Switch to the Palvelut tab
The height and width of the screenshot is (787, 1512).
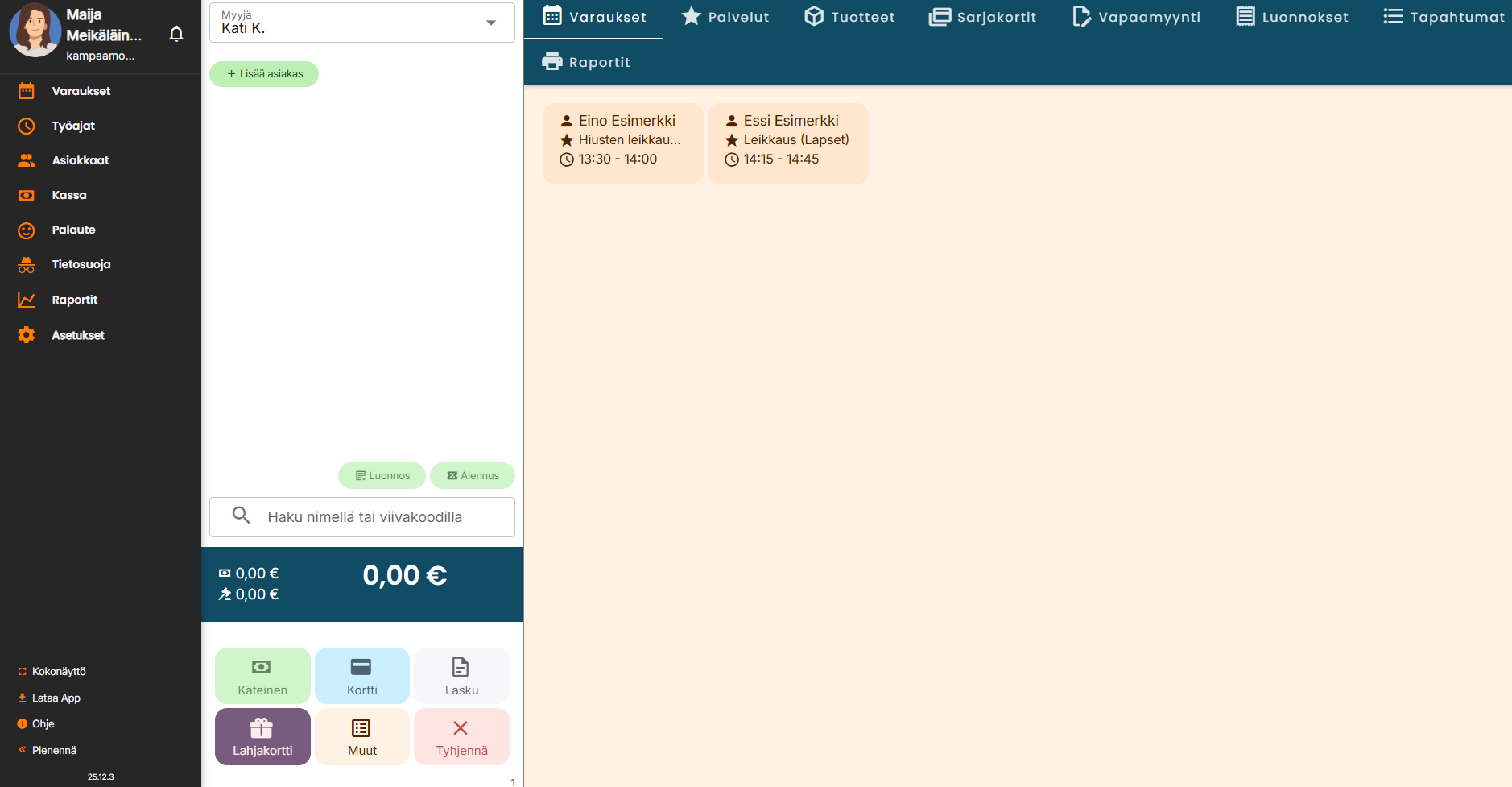(x=725, y=17)
